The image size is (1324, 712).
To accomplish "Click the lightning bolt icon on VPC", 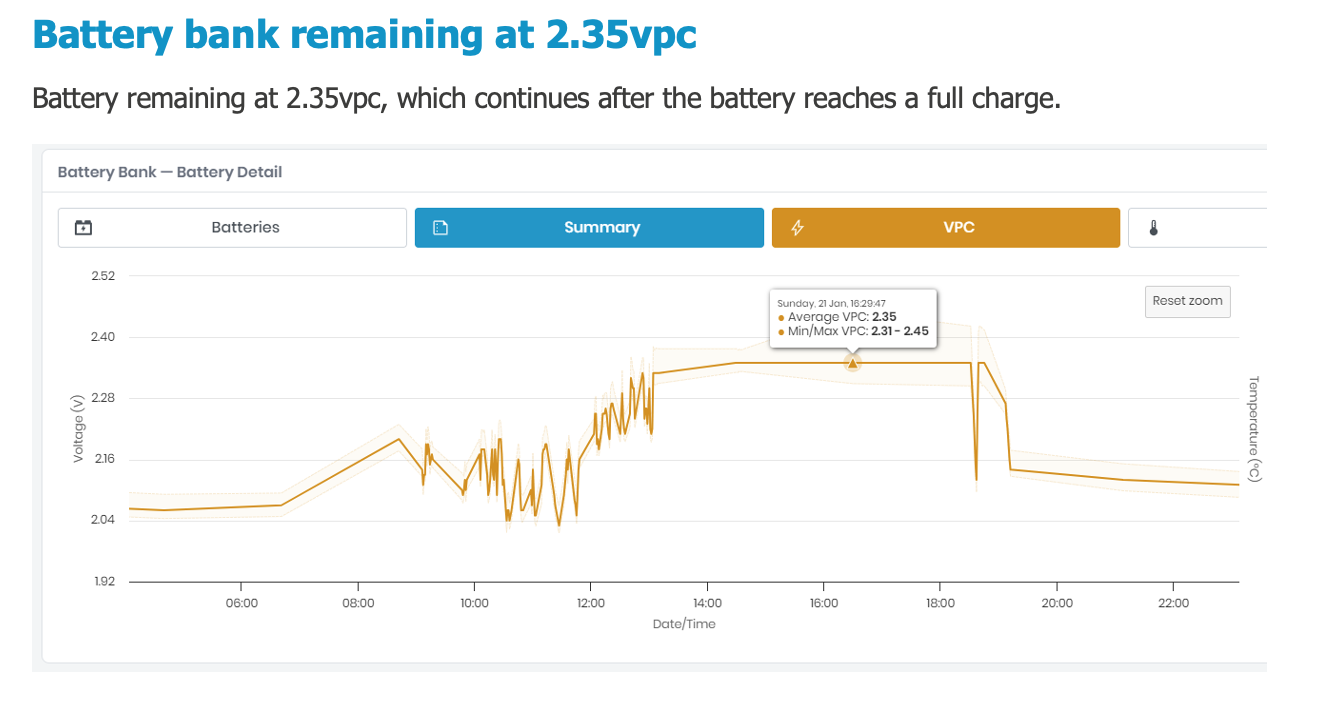I will [x=797, y=228].
